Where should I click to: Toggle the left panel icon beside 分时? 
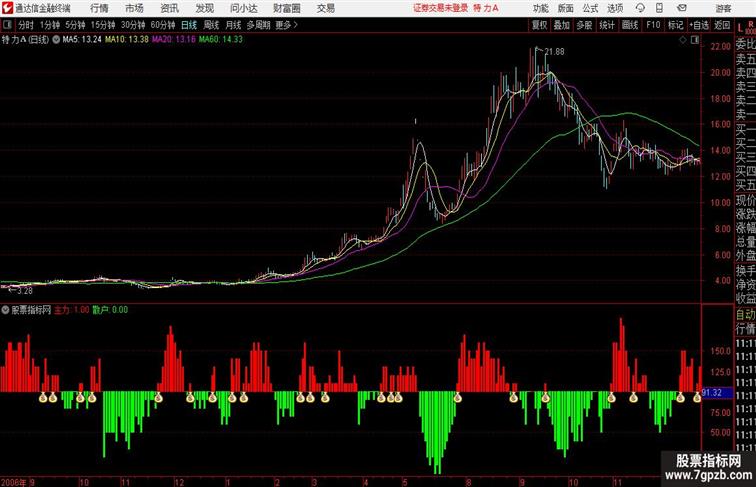pos(7,25)
